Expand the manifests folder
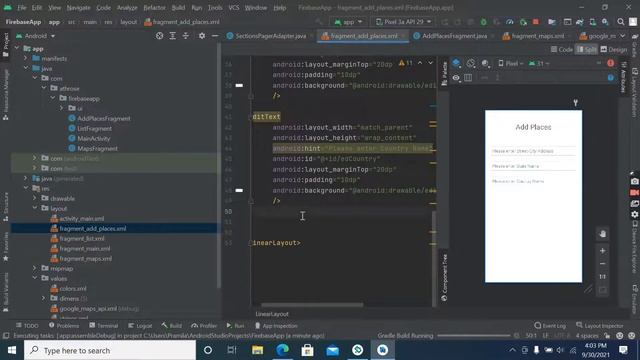Screen dimensions: 640x360 click(x=26, y=58)
